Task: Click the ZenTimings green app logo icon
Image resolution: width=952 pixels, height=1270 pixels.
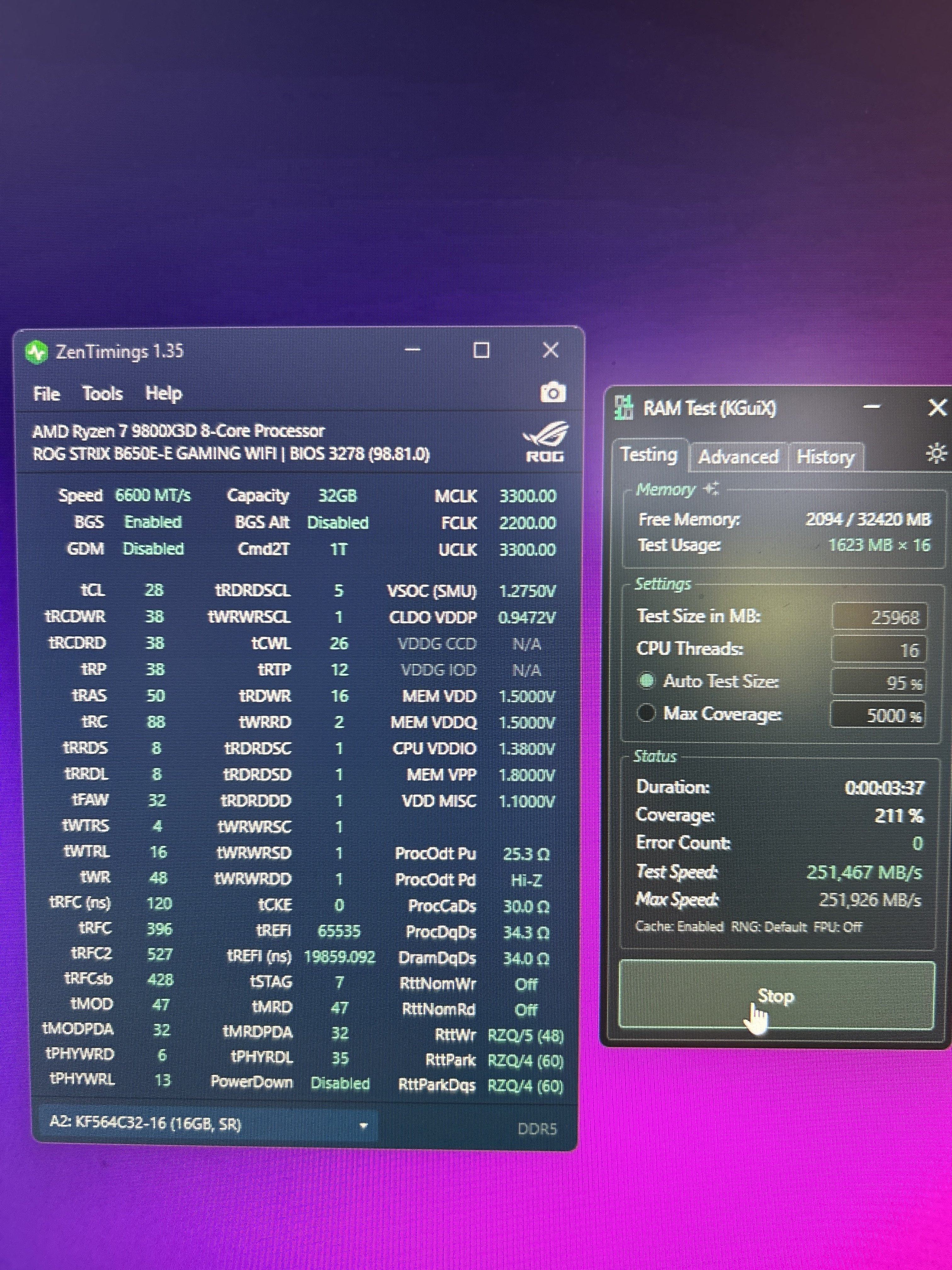Action: (37, 352)
